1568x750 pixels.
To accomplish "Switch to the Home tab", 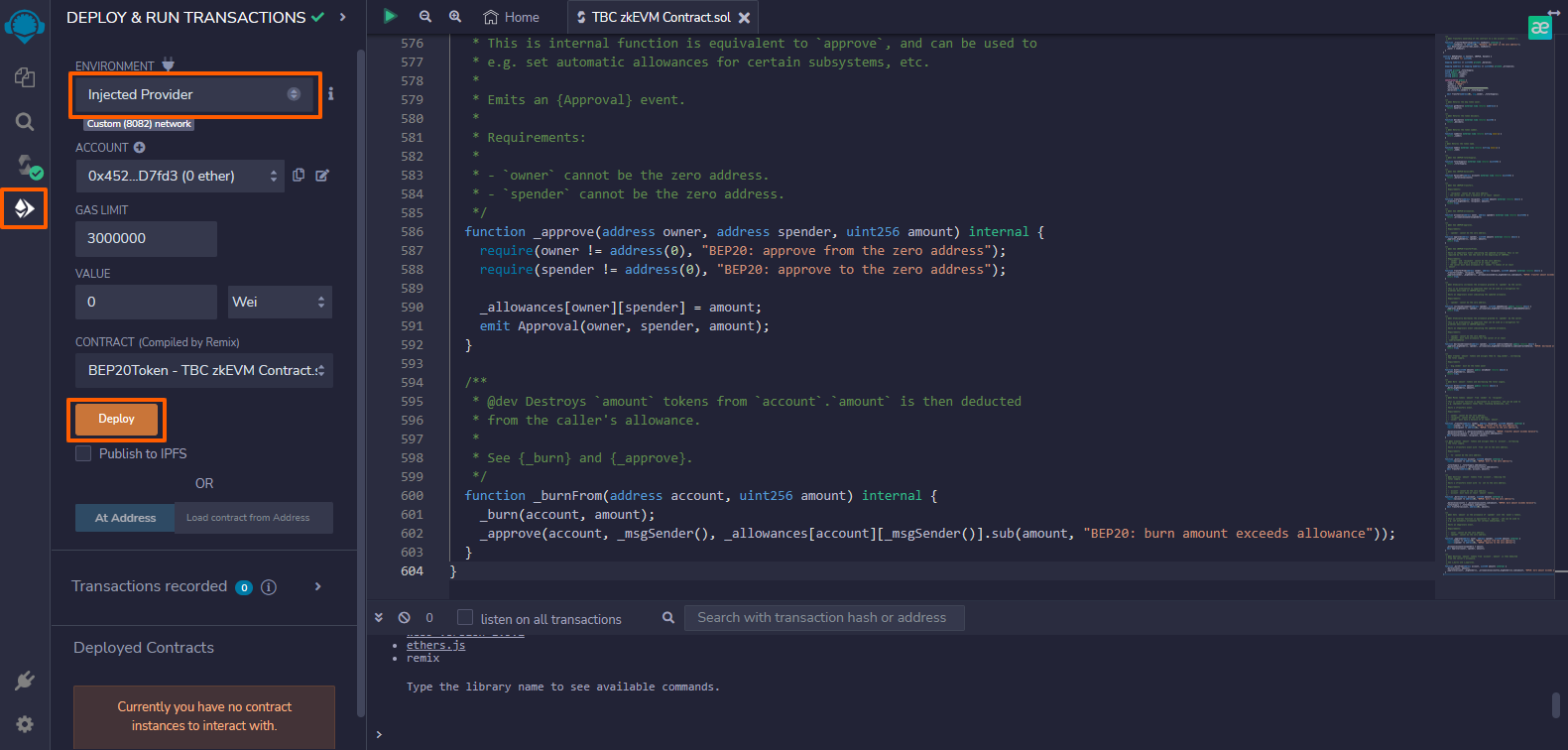I will point(511,17).
